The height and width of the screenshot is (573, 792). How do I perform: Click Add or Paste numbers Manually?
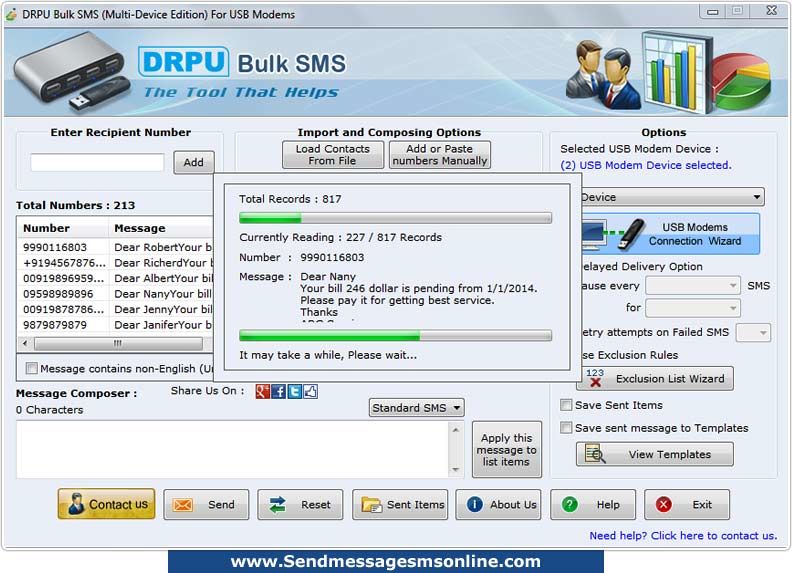tap(440, 155)
